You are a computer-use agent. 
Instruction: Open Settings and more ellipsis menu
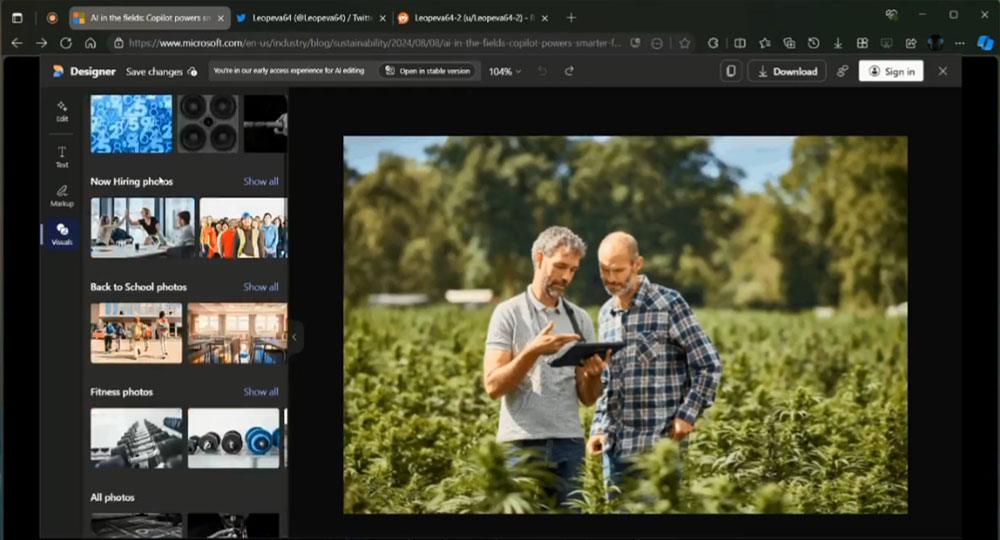pyautogui.click(x=960, y=43)
